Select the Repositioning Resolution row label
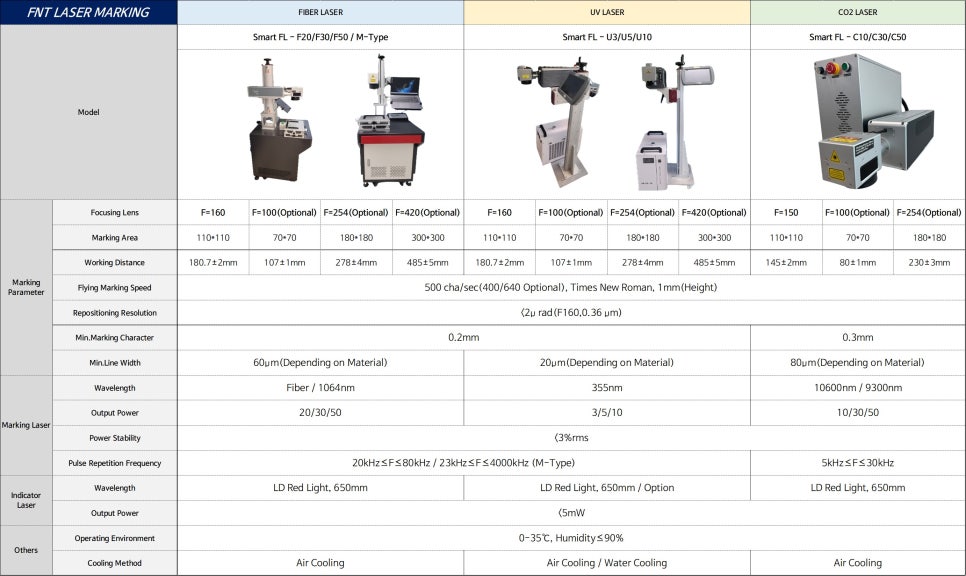This screenshot has width=966, height=576. tap(115, 313)
